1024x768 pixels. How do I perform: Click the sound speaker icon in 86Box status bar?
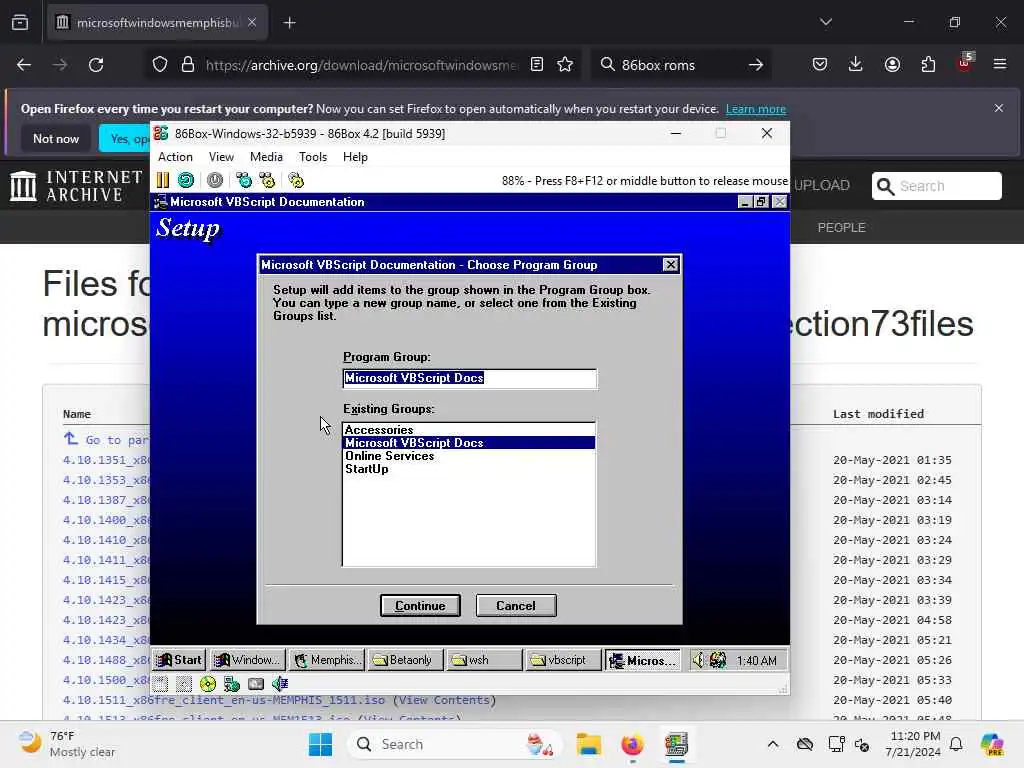point(280,684)
